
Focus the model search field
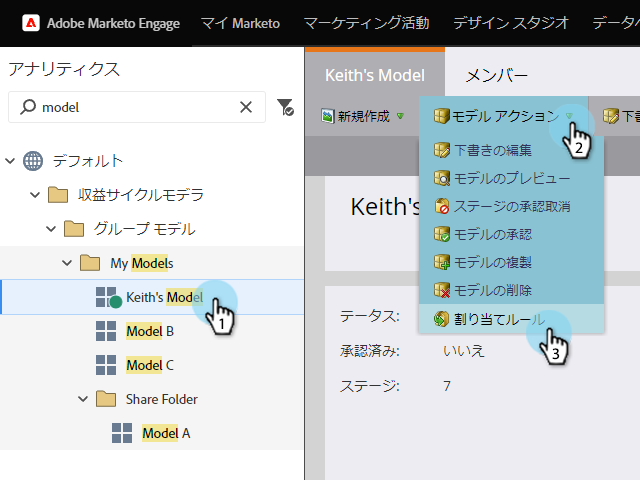(137, 107)
